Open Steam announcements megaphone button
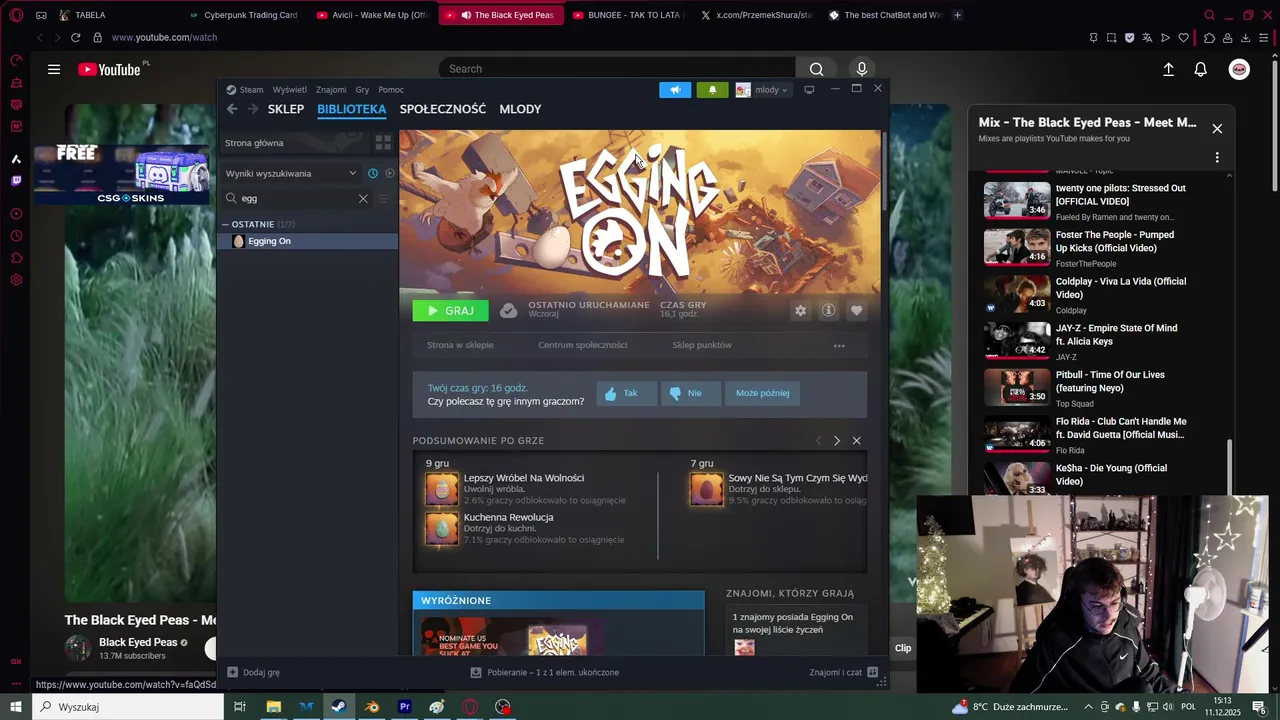 tap(675, 90)
